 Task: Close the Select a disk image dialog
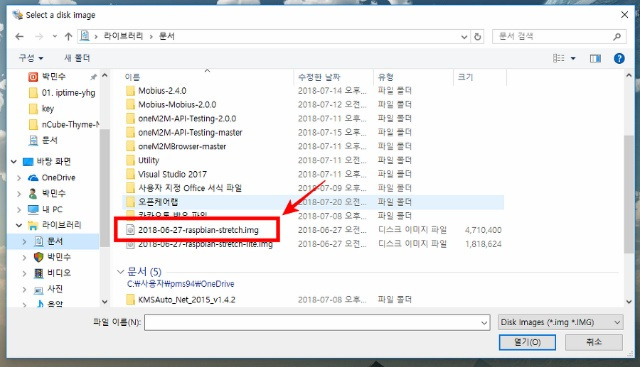click(624, 15)
